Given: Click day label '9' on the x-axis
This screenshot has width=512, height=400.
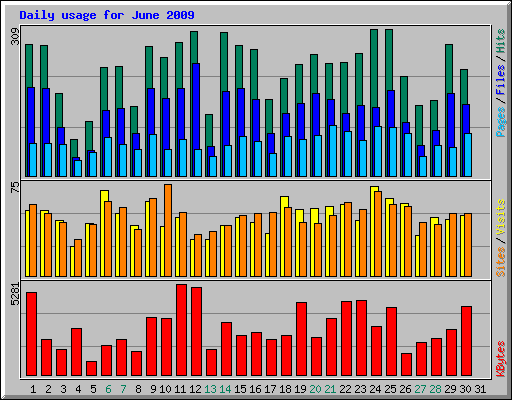Looking at the screenshot, I should (x=153, y=389).
